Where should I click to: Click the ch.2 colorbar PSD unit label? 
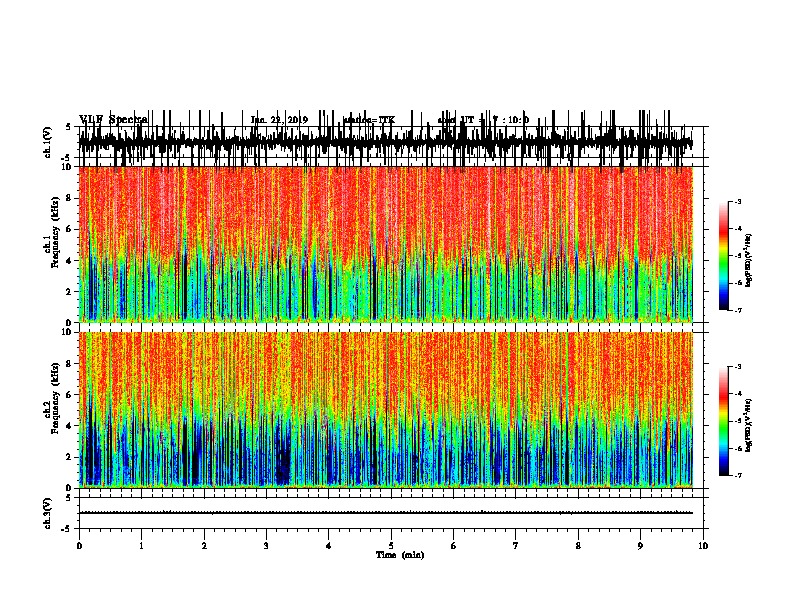(x=749, y=426)
